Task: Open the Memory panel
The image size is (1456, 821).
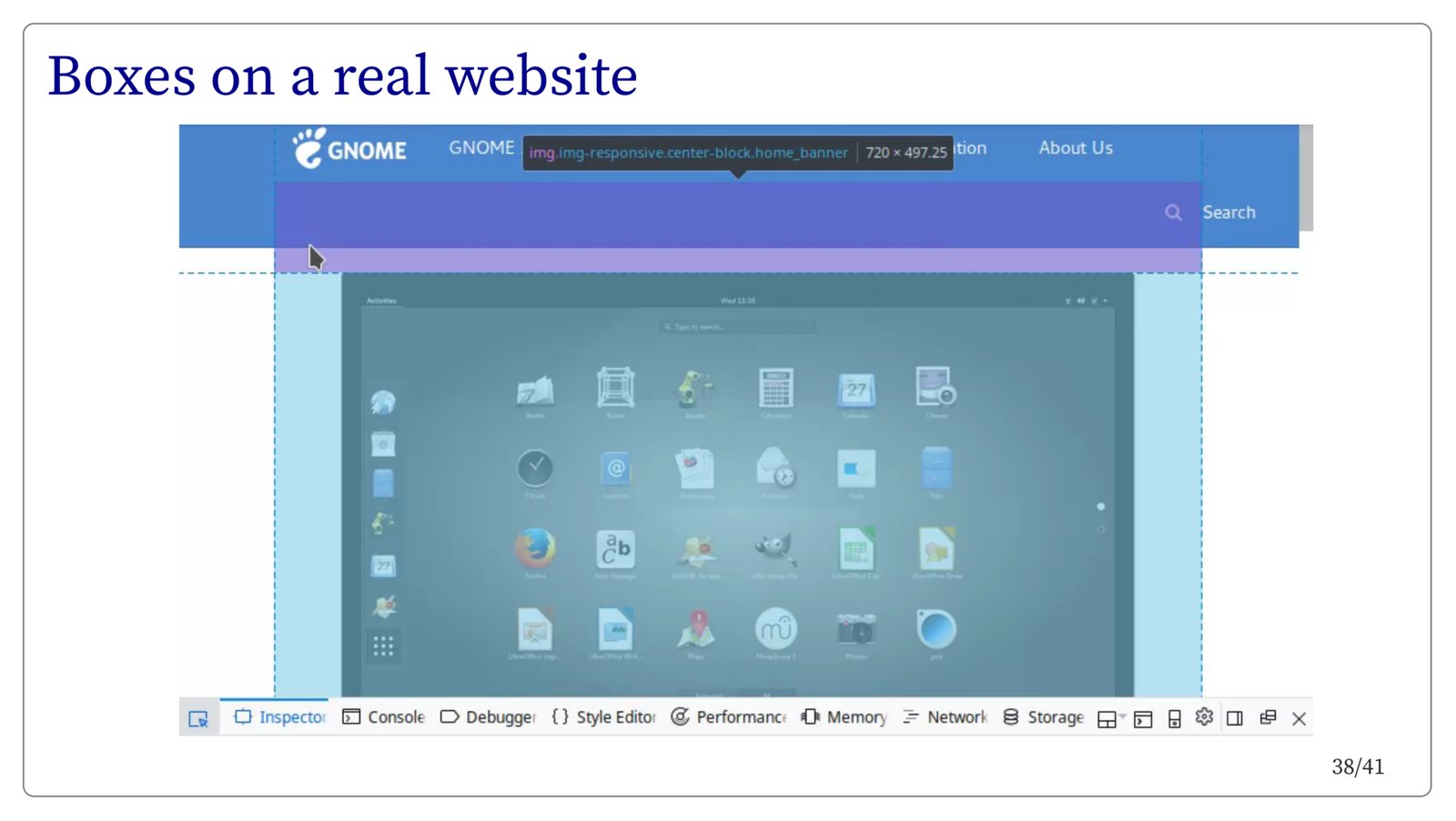Action: point(844,717)
